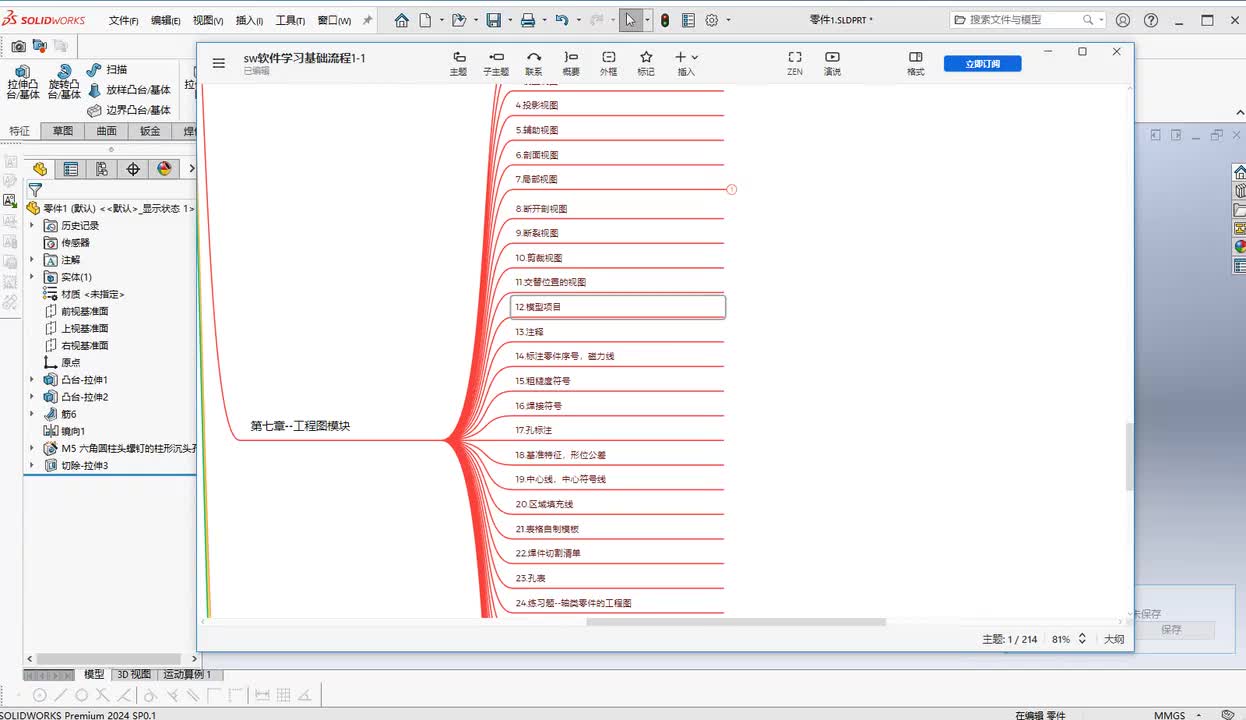Image resolution: width=1246 pixels, height=720 pixels.
Task: Click the rebuild traffic light icon
Action: pos(664,20)
